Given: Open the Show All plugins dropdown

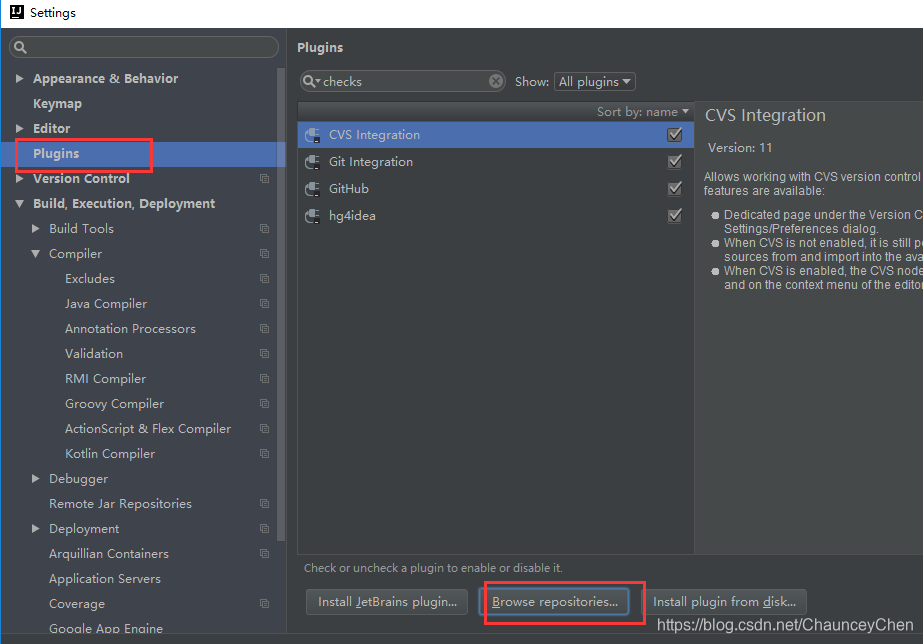Looking at the screenshot, I should point(595,82).
